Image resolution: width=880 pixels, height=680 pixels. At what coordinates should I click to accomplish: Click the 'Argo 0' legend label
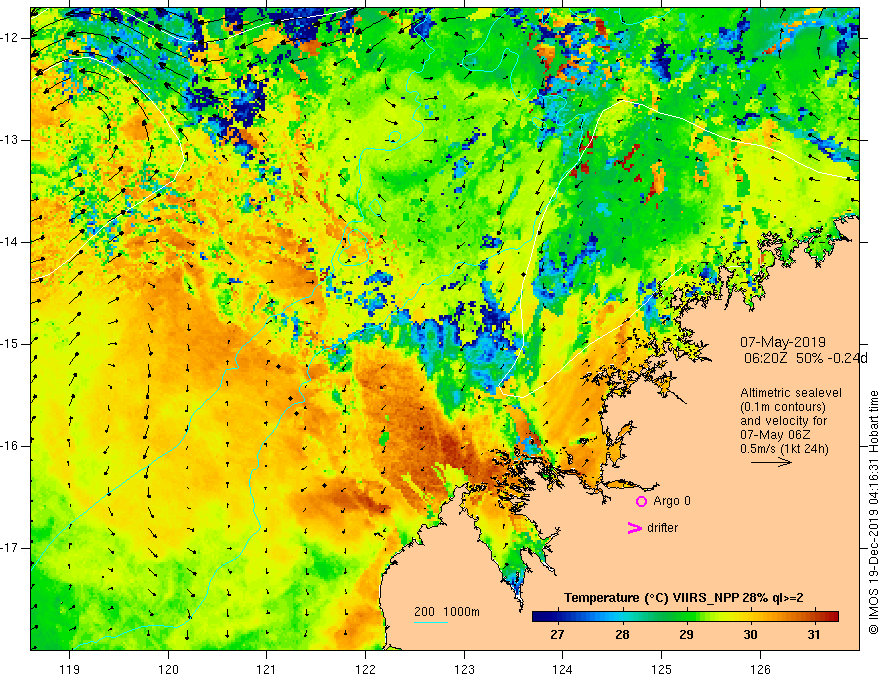click(x=672, y=501)
